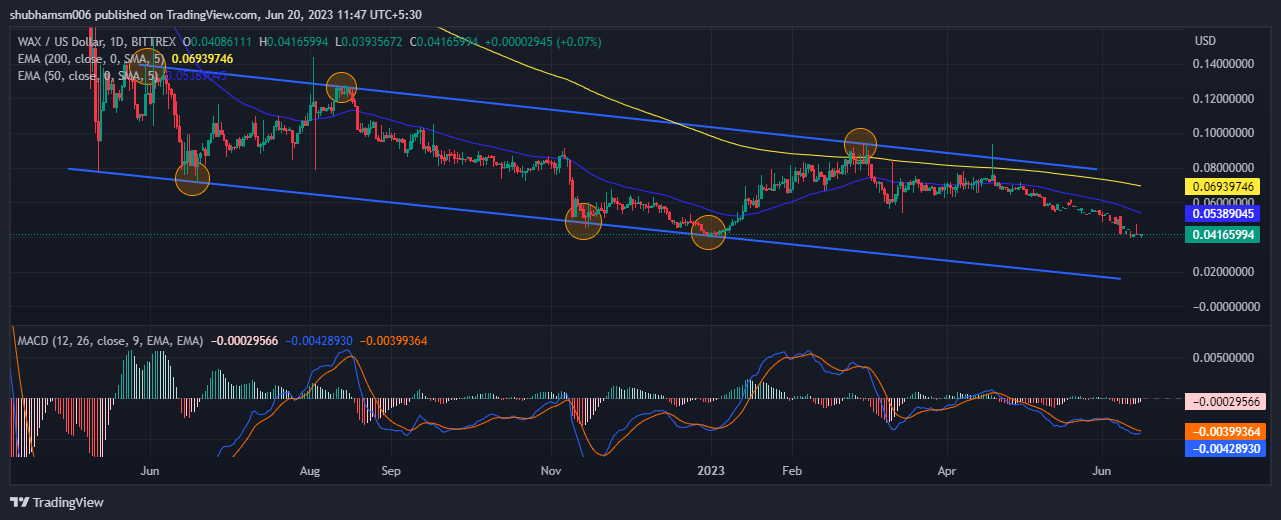
Task: Click the EMA (200, close, 0, SMA, 5) legend
Action: (x=93, y=59)
